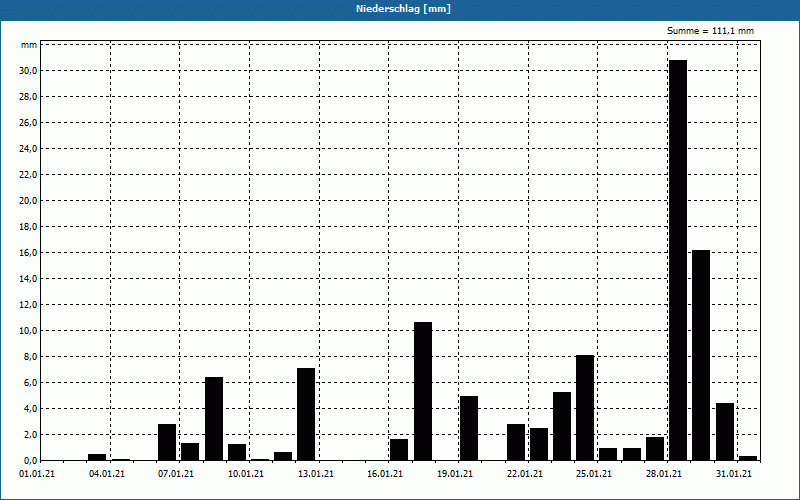The height and width of the screenshot is (500, 800).
Task: Click the 0,0 y-axis value
Action: tap(30, 461)
